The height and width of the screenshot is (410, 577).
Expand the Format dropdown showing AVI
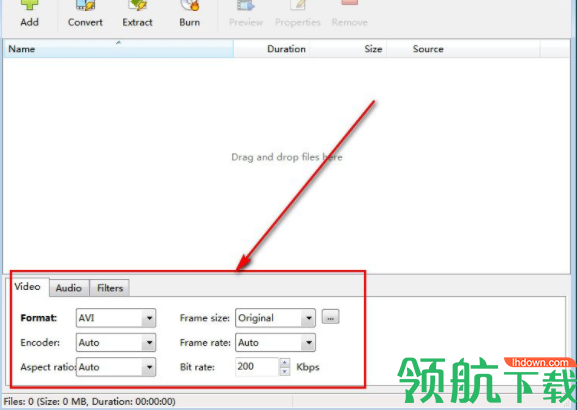pos(116,318)
